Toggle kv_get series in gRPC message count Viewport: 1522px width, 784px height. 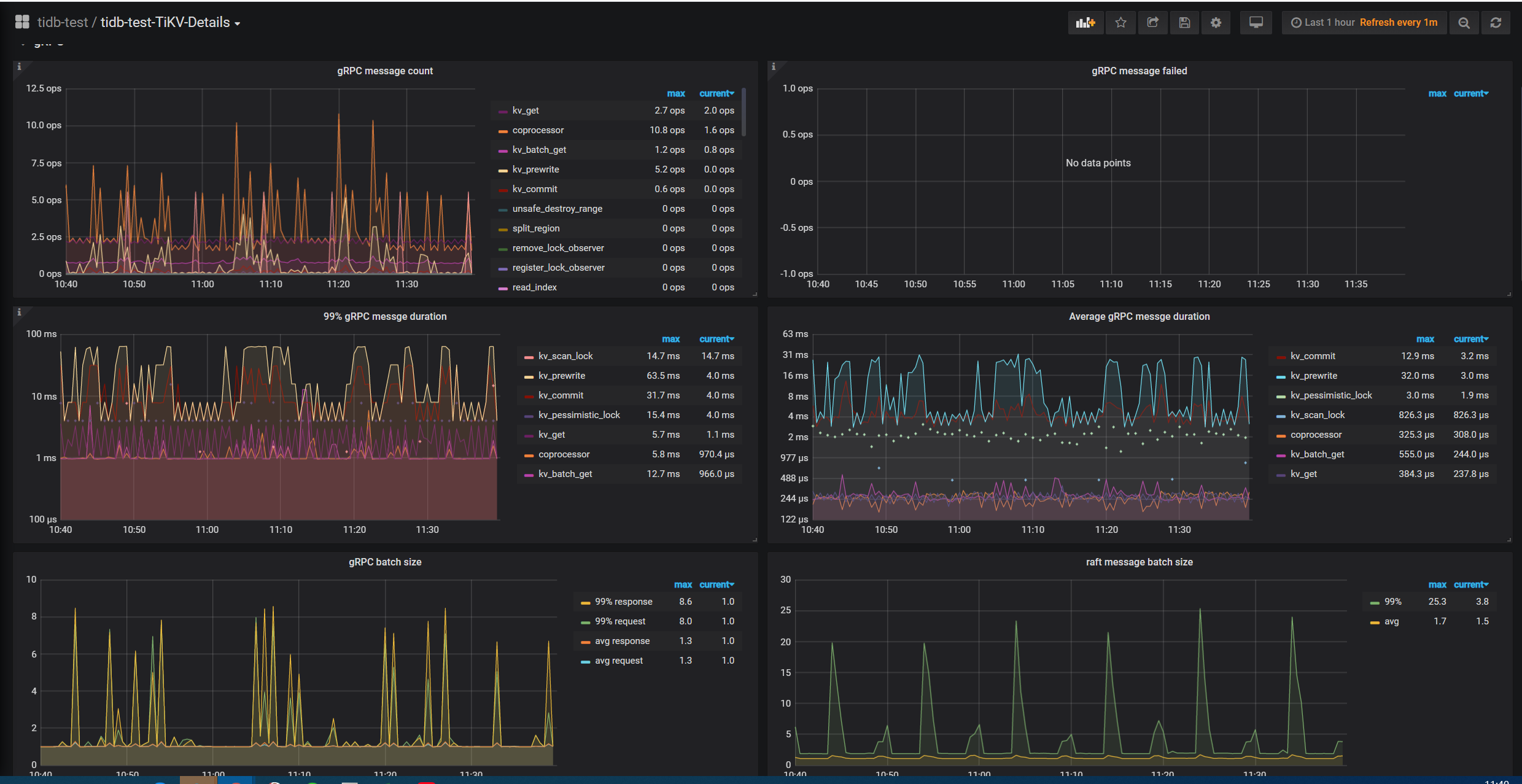526,111
